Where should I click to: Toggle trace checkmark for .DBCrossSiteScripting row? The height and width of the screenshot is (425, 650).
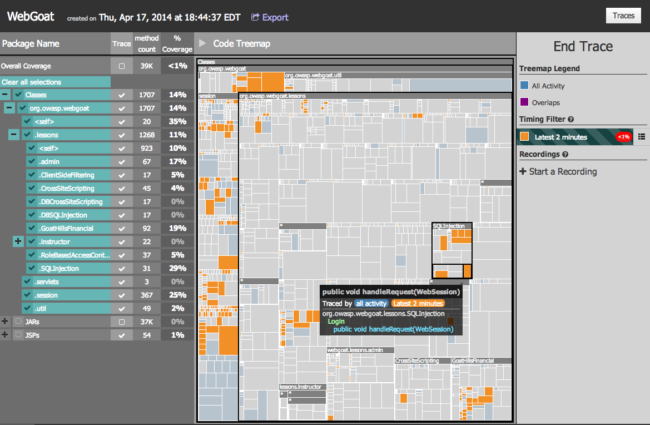tap(121, 202)
